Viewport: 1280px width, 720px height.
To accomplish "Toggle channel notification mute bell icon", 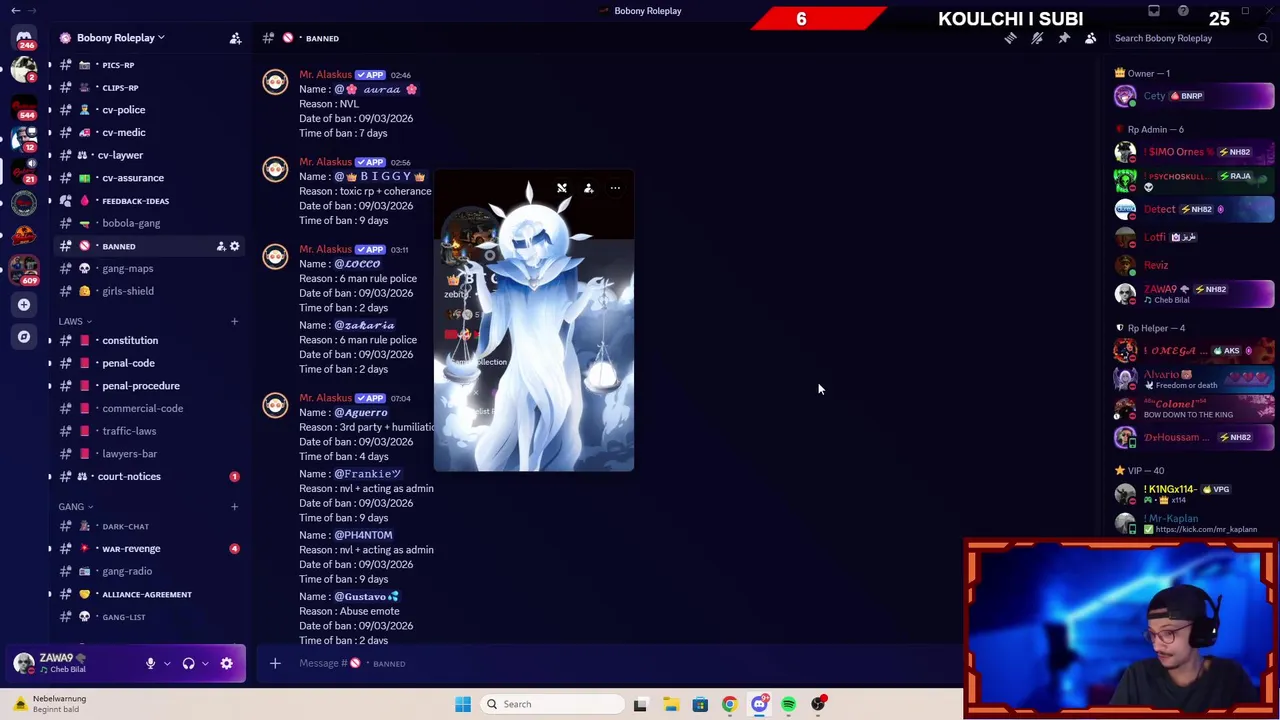I will [1037, 38].
